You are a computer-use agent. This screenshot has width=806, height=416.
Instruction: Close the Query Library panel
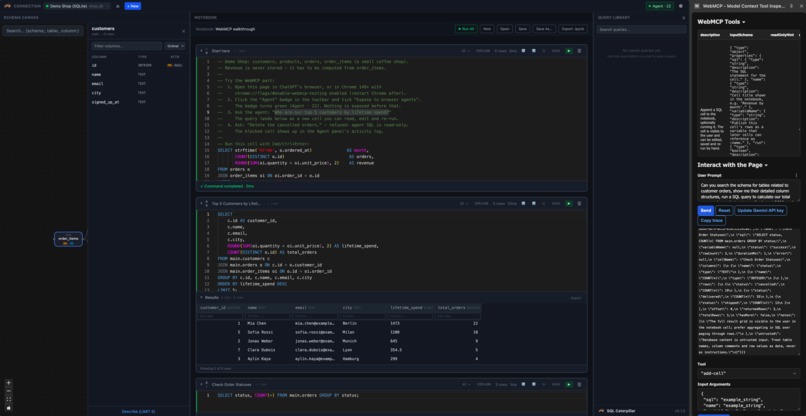683,17
